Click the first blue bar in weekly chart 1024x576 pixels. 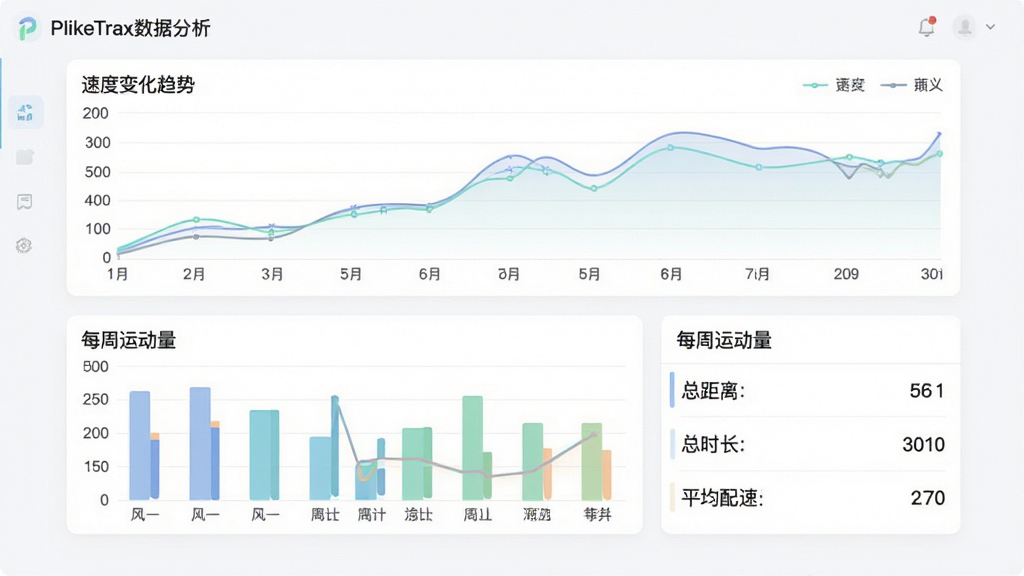tap(140, 445)
